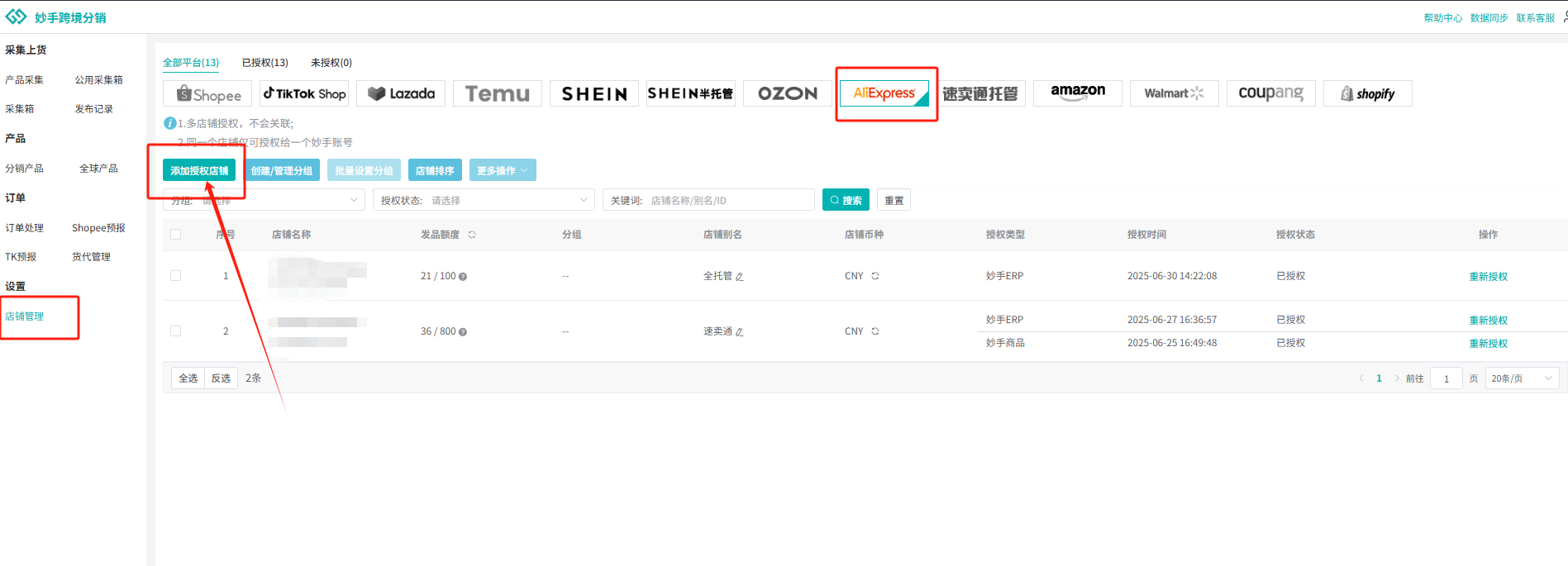Click 重新授权 link in row 1
The width and height of the screenshot is (1568, 566).
(x=1489, y=277)
